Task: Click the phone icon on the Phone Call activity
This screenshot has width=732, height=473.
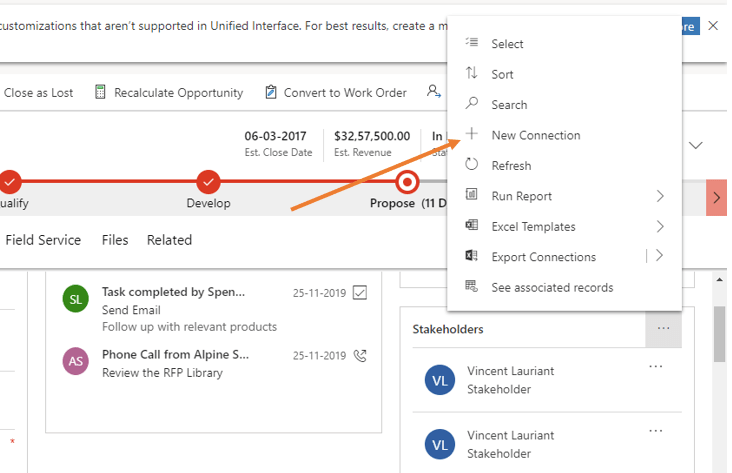Action: pos(360,355)
